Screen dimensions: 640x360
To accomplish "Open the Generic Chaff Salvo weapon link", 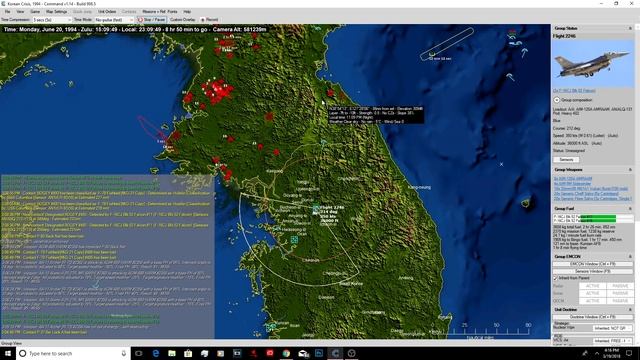I will [586, 194].
